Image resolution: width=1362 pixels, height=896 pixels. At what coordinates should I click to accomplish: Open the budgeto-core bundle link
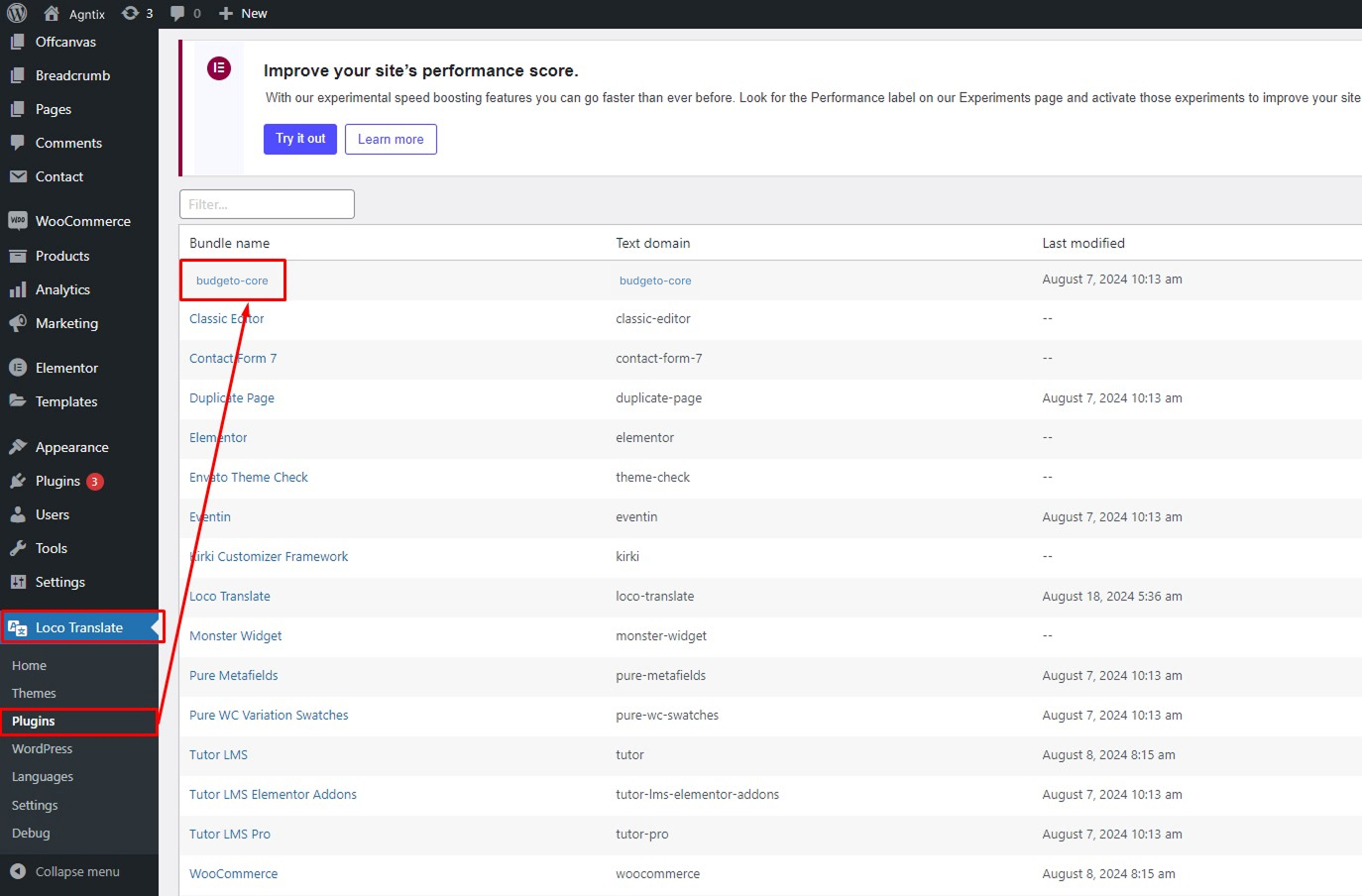tap(232, 280)
